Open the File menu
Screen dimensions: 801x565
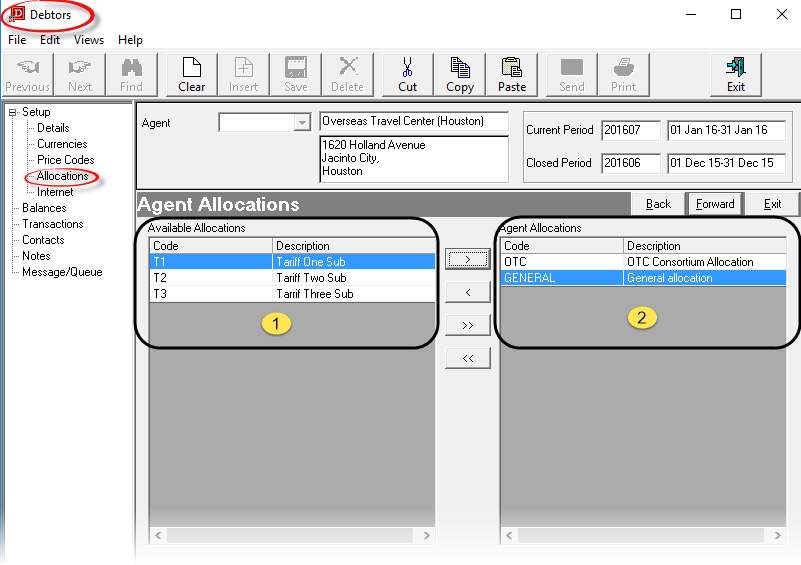pyautogui.click(x=17, y=40)
